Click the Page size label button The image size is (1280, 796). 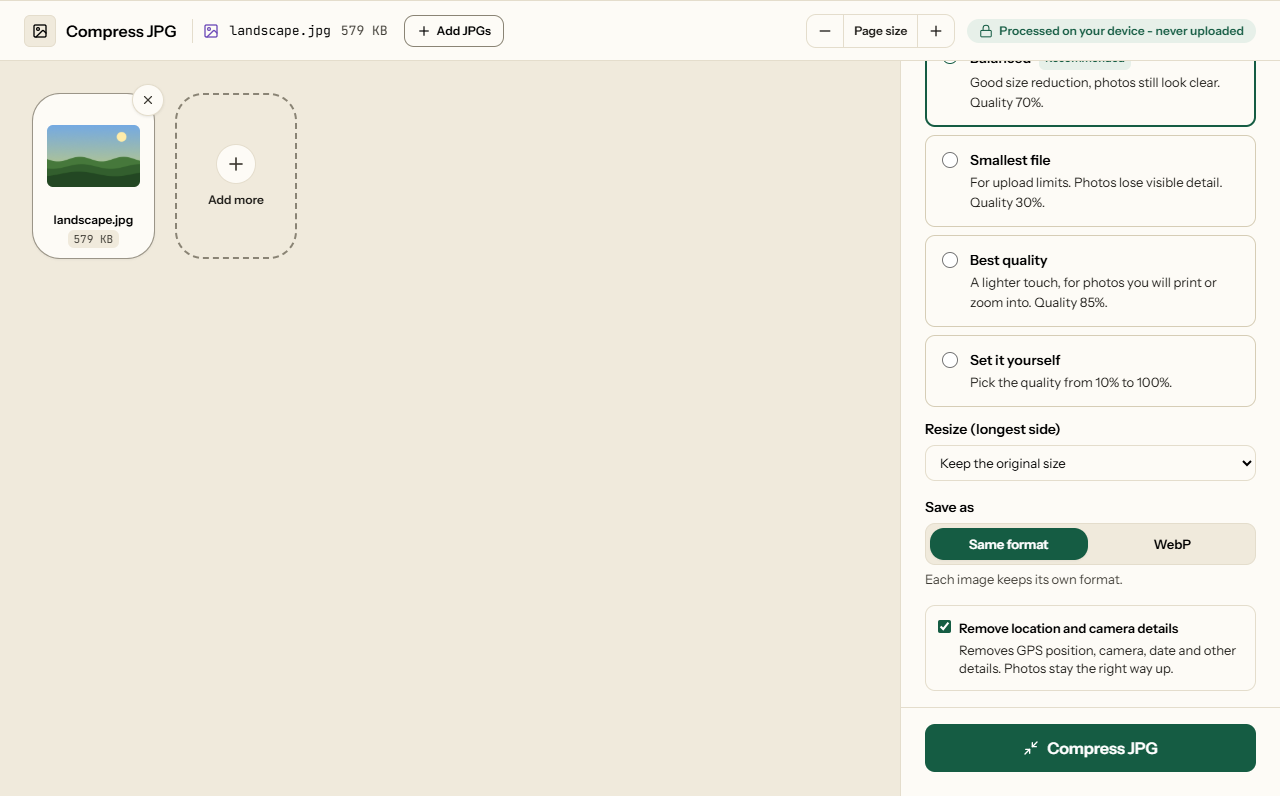pyautogui.click(x=880, y=31)
